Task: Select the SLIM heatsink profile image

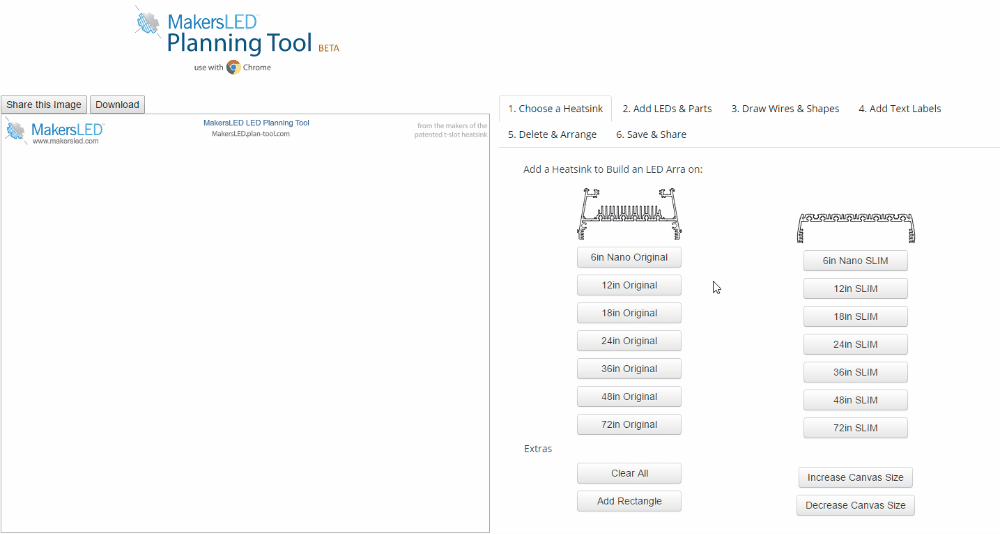Action: [856, 228]
